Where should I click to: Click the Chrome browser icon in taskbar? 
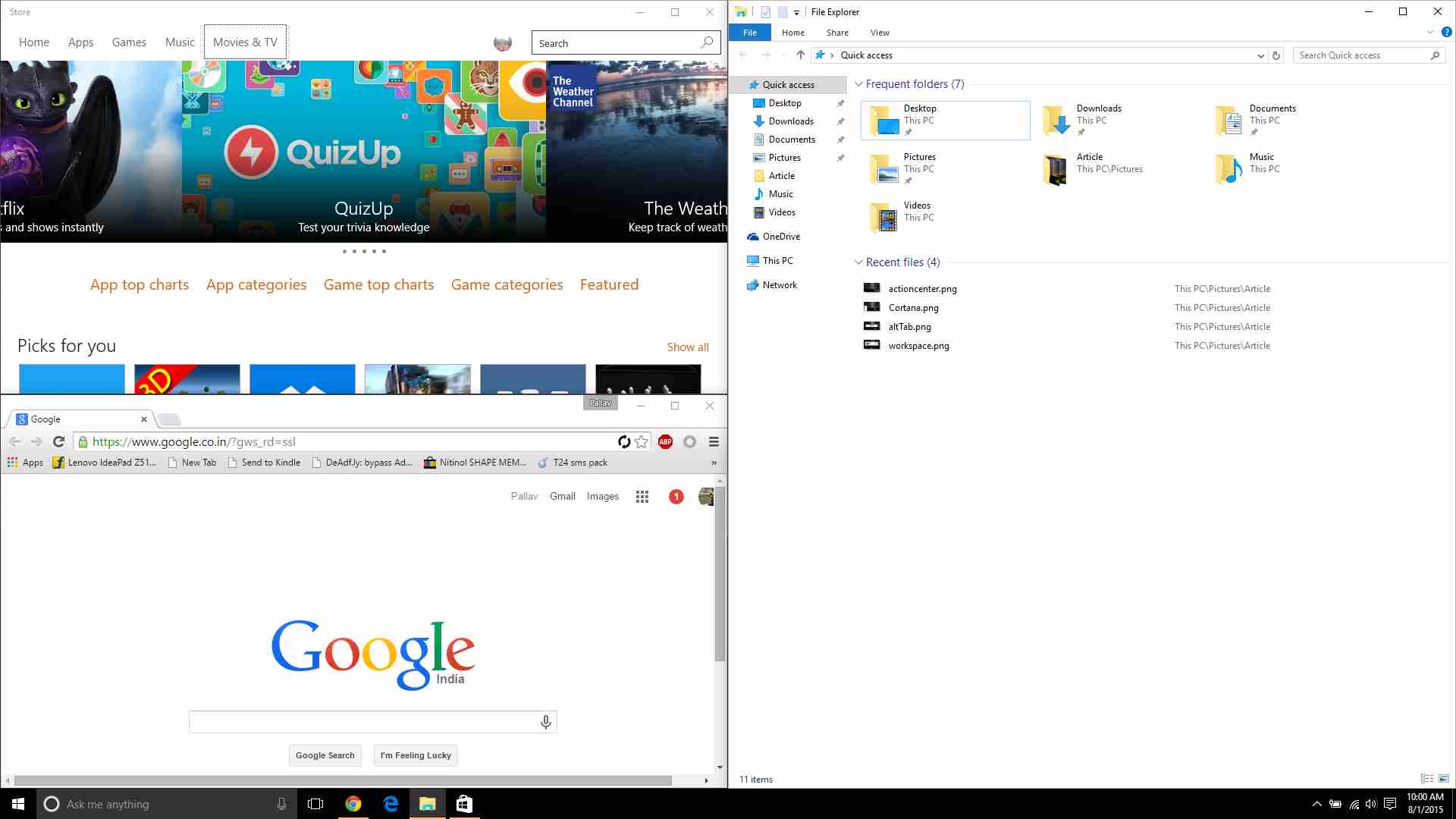coord(354,803)
